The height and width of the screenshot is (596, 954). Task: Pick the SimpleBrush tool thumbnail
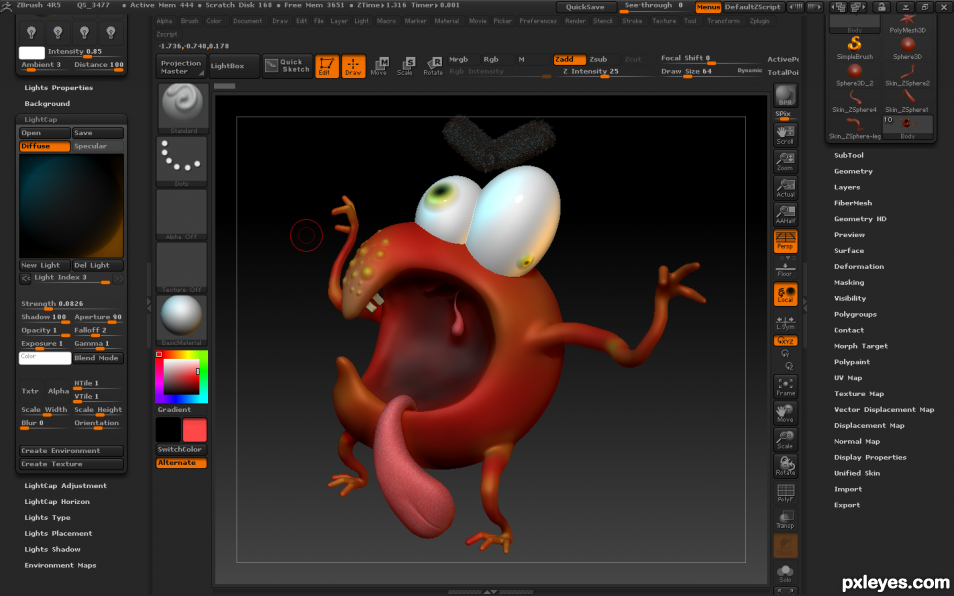point(854,47)
